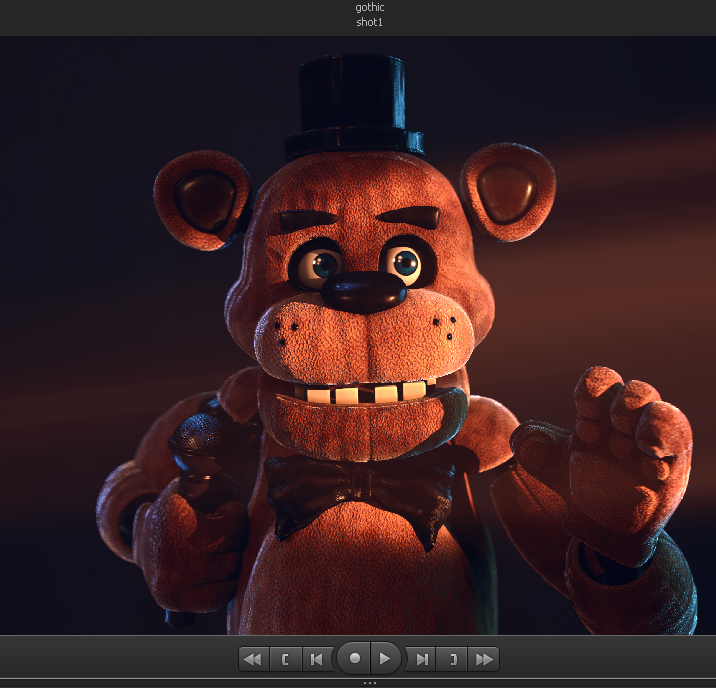Click the rewind double-arrow button

pos(254,659)
